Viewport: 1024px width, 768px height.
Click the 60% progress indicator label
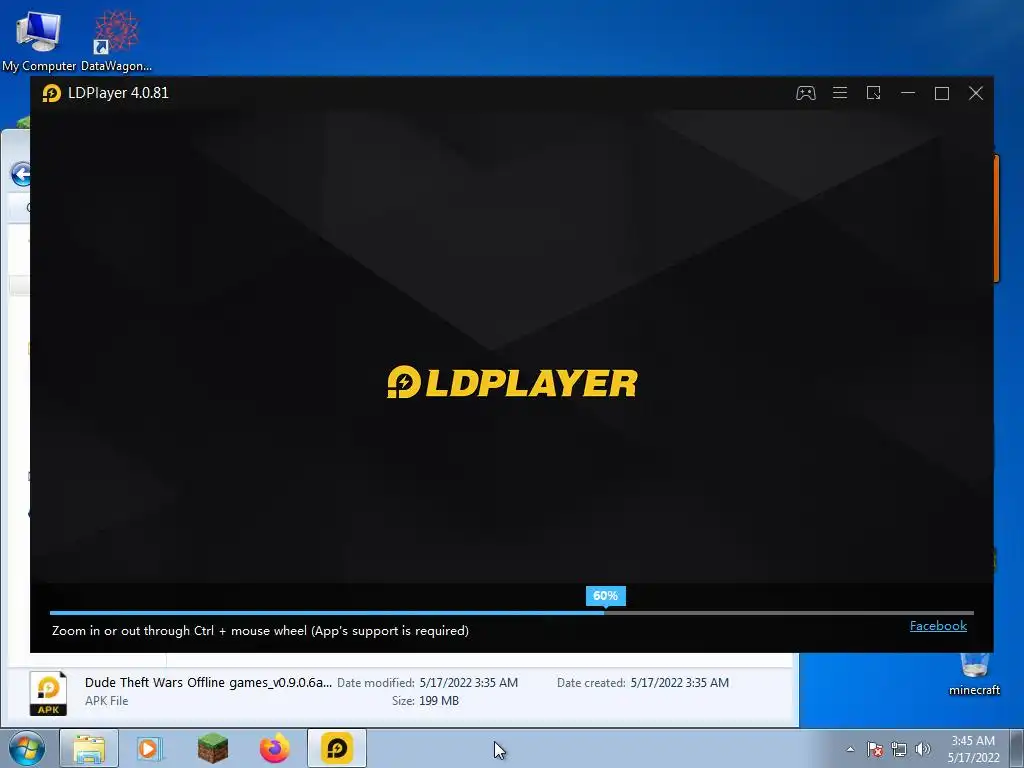[605, 596]
